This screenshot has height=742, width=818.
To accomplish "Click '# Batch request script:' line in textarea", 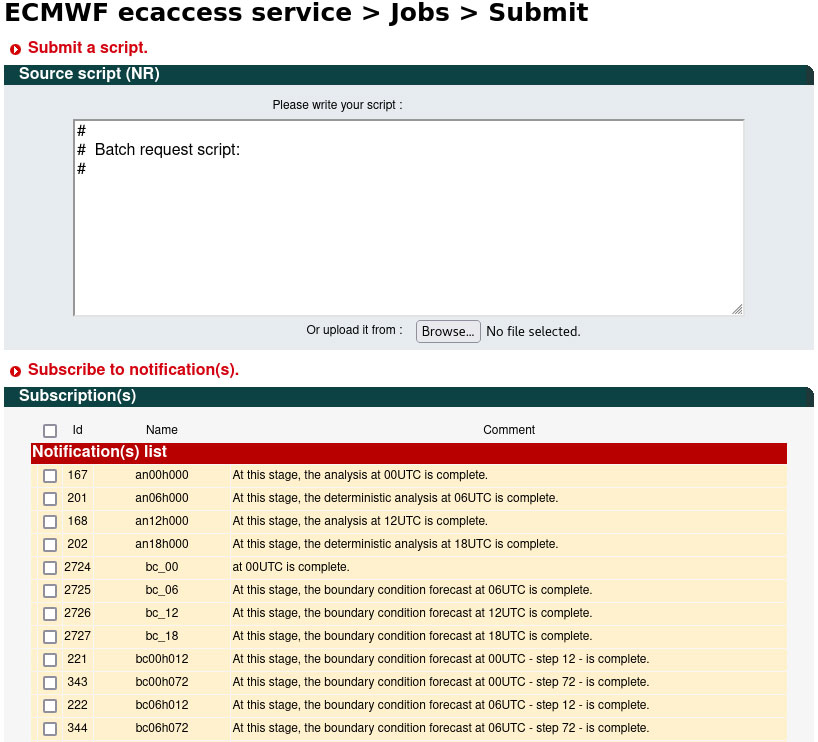I will coord(159,150).
